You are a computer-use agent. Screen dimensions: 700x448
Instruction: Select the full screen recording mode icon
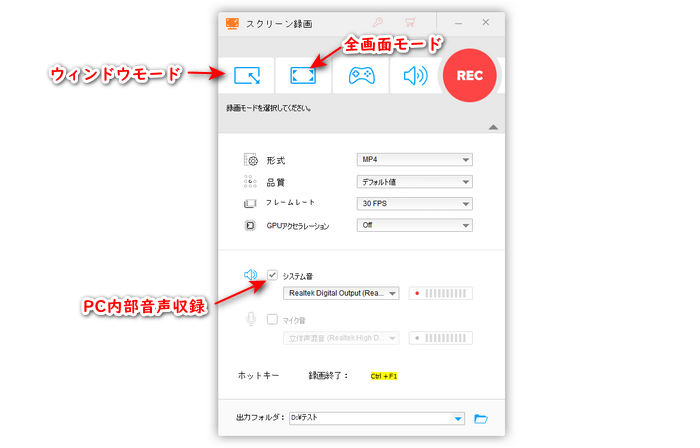point(303,75)
